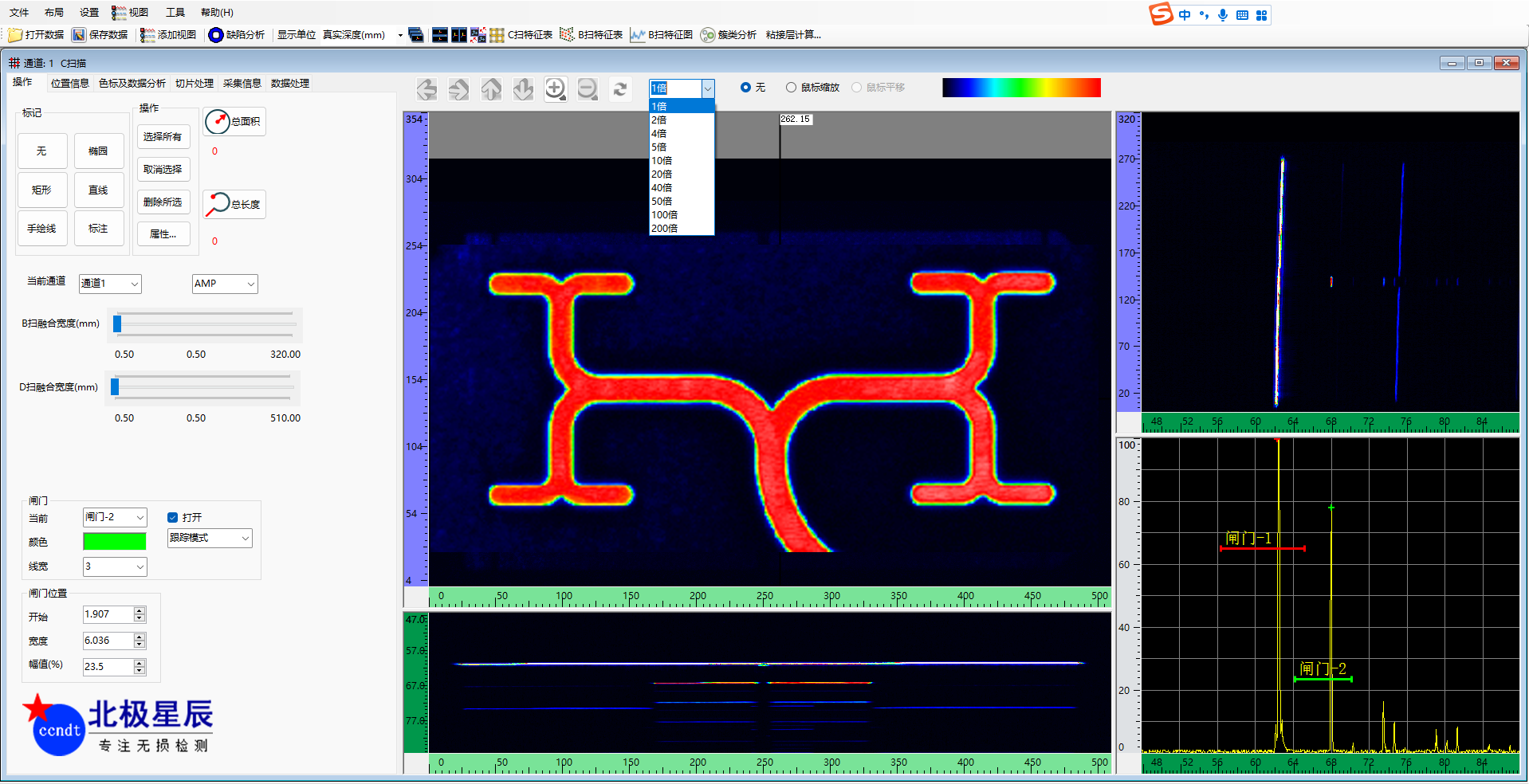Open the AMP dropdown
1529x784 pixels.
[225, 284]
